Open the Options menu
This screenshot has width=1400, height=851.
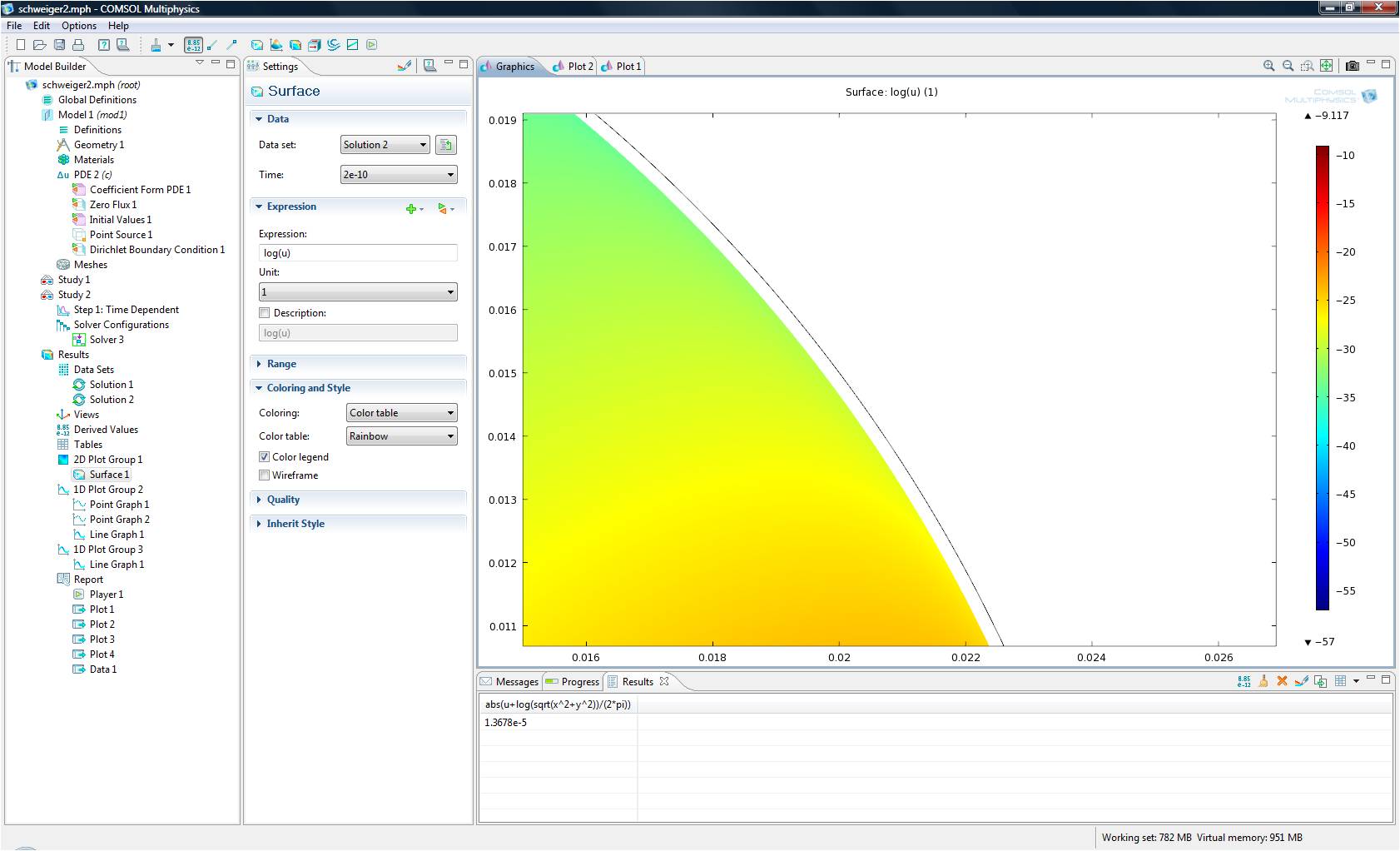[78, 26]
